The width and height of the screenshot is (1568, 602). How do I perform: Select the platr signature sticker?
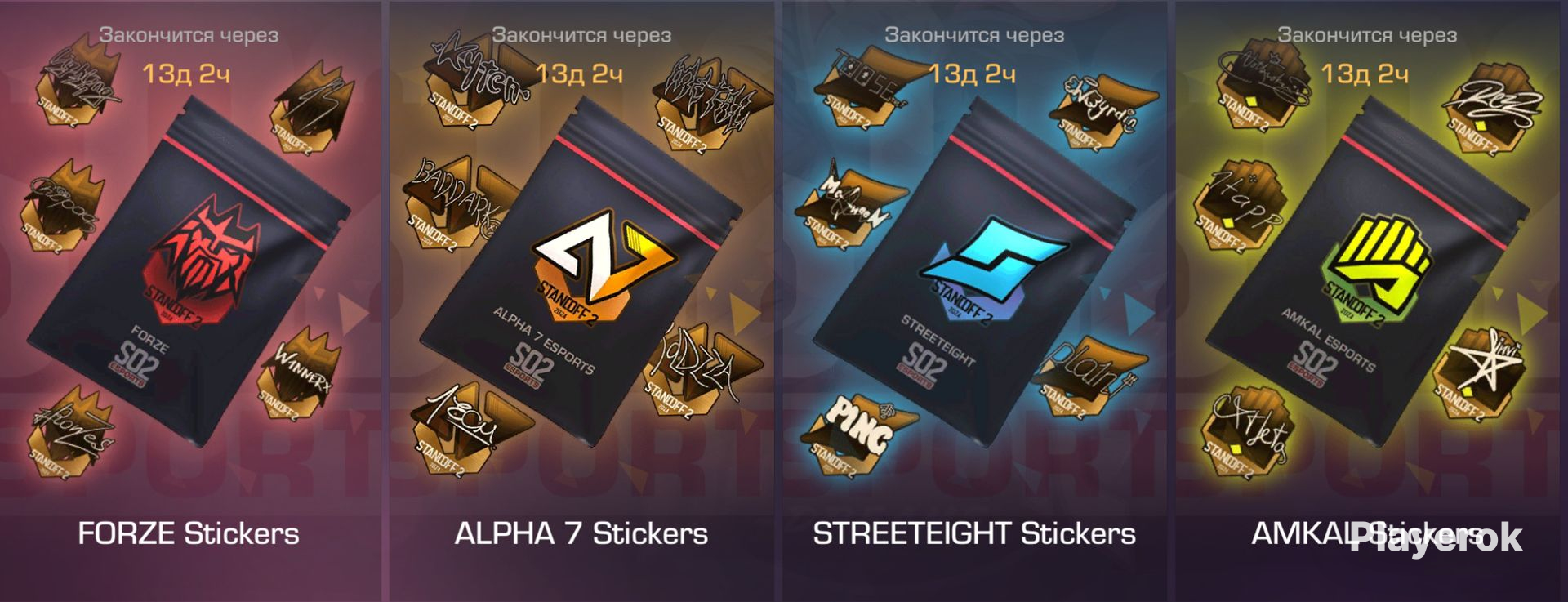(x=1090, y=374)
